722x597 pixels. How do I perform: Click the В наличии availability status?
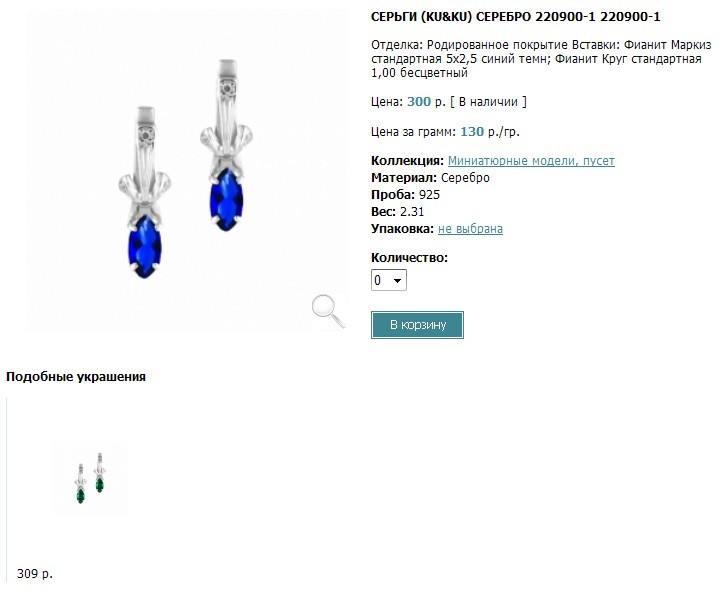click(488, 102)
